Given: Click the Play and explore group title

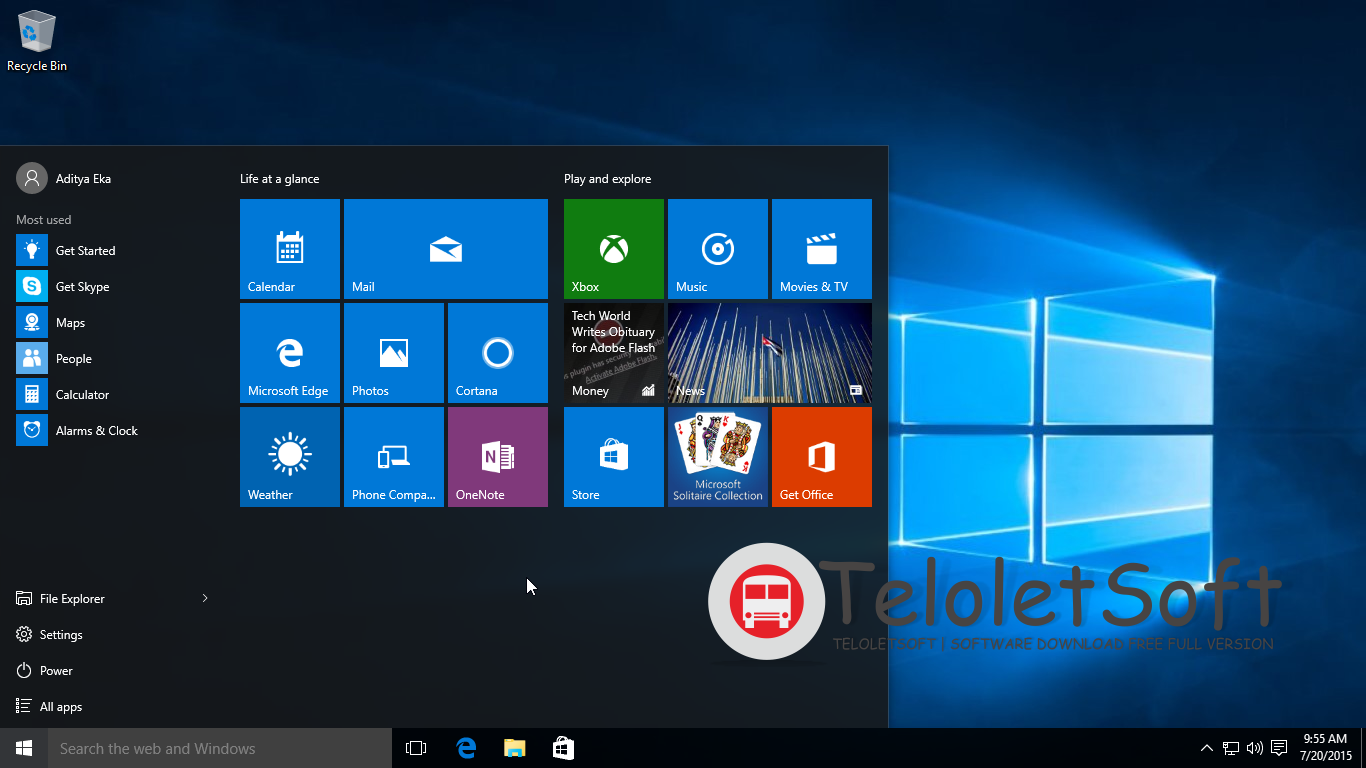Looking at the screenshot, I should coord(607,179).
